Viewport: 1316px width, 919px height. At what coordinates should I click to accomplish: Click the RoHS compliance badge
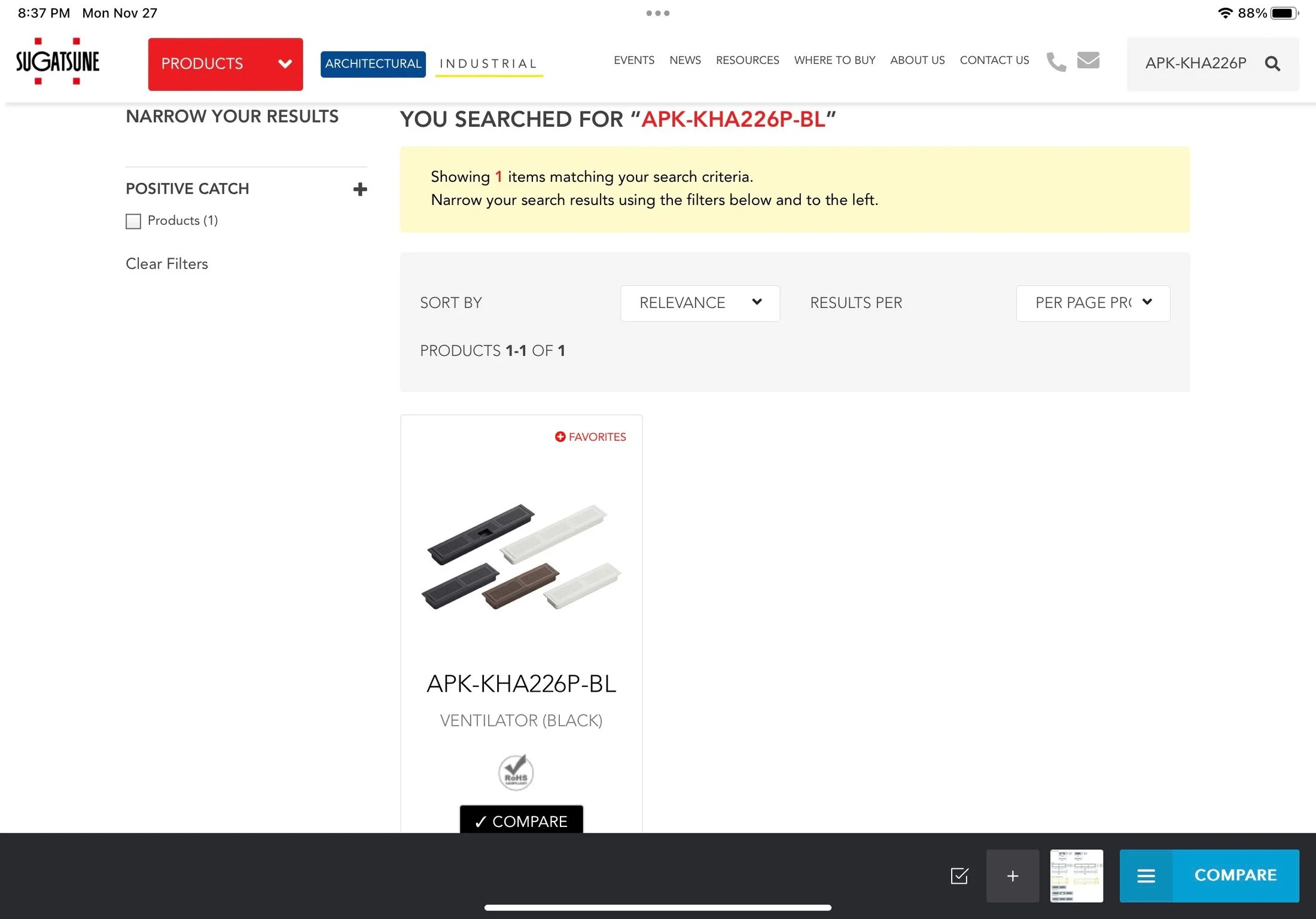(x=516, y=773)
